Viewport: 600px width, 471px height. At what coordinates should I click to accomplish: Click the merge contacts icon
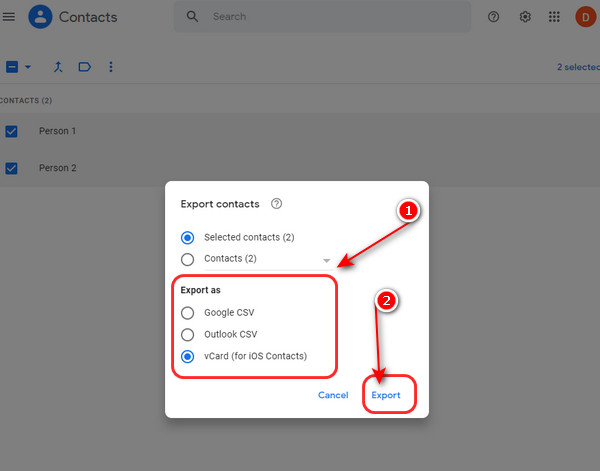point(58,67)
